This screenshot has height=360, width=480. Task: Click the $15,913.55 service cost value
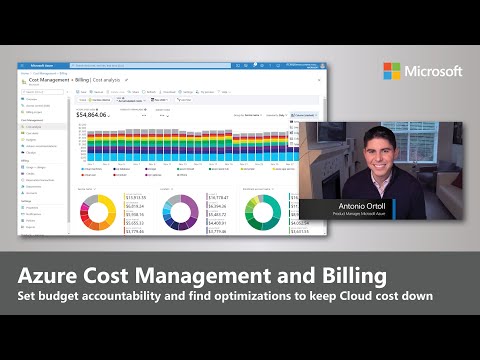136,198
